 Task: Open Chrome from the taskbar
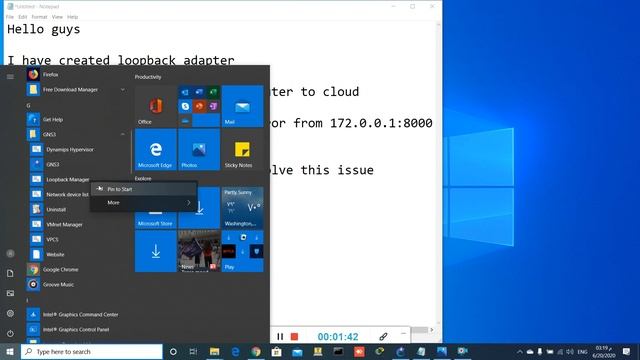click(256, 351)
